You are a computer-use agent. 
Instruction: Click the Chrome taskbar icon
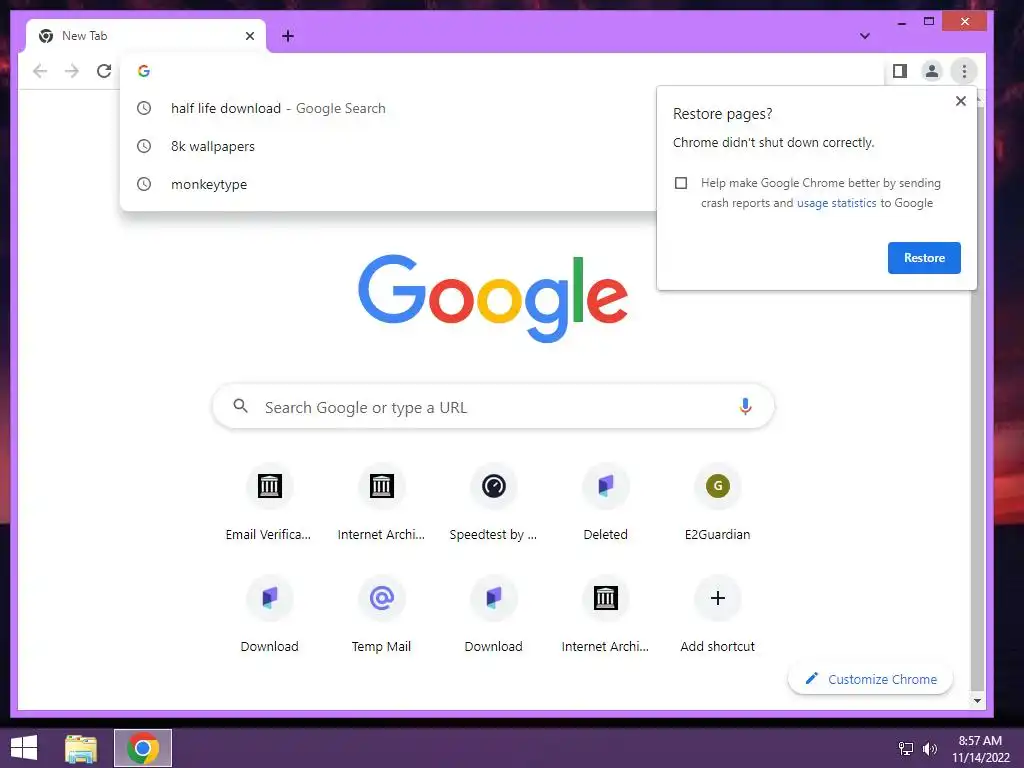[143, 748]
